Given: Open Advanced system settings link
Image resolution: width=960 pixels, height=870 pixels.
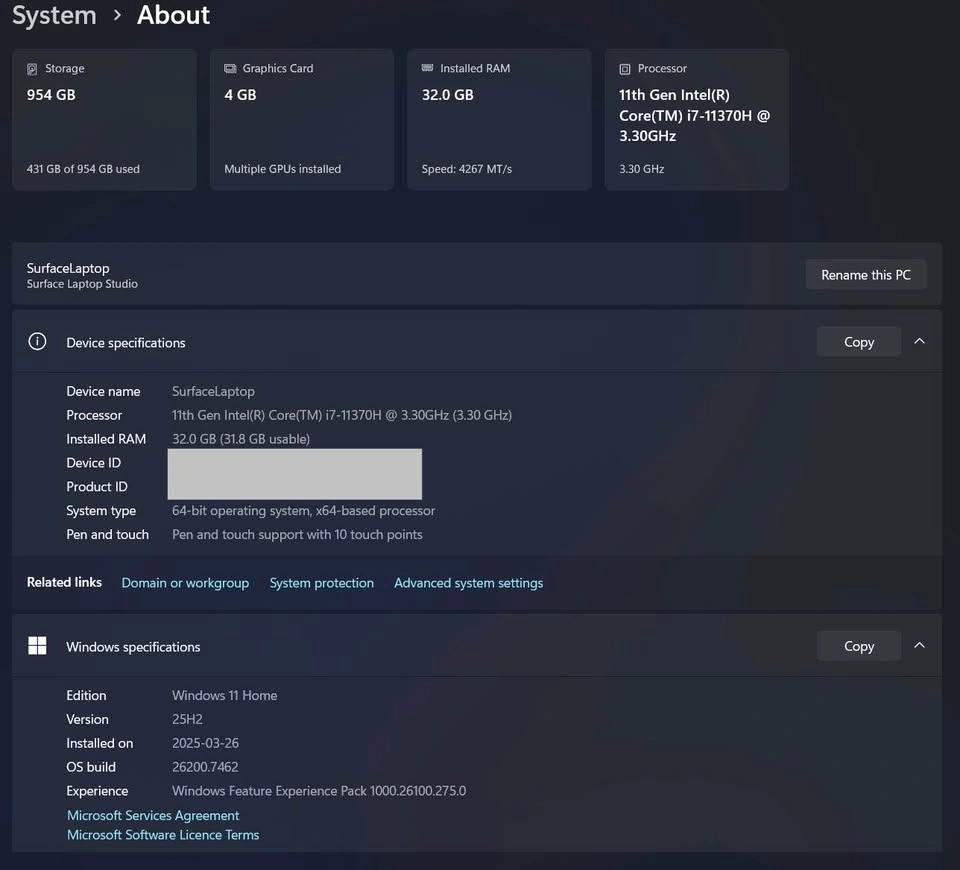Looking at the screenshot, I should click(x=468, y=583).
